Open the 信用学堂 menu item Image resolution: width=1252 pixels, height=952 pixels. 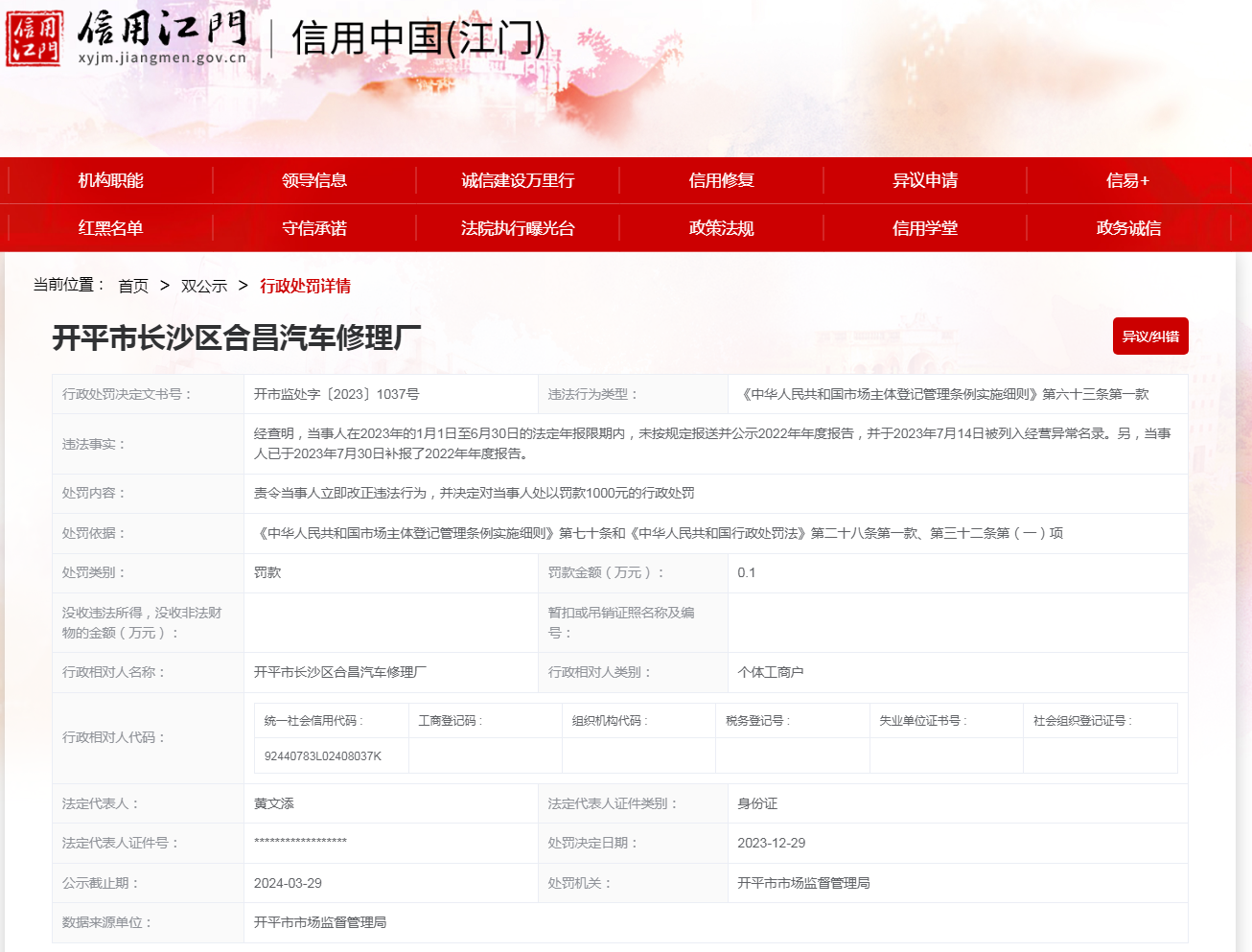924,228
